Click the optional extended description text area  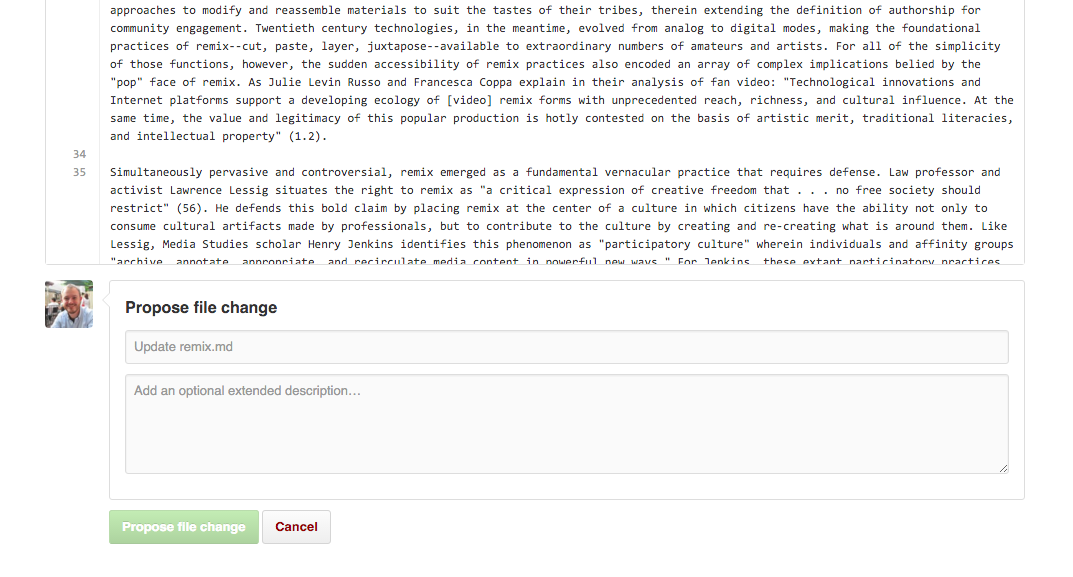coord(567,424)
